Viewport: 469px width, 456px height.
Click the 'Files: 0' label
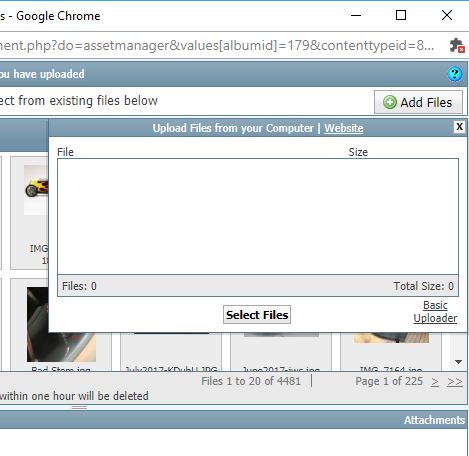[79, 286]
